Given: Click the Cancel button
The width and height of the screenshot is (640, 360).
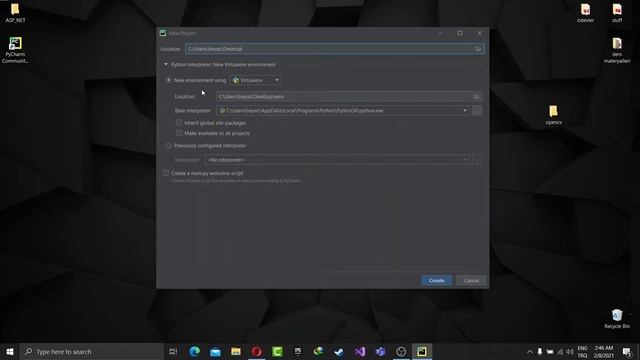Looking at the screenshot, I should tap(471, 280).
